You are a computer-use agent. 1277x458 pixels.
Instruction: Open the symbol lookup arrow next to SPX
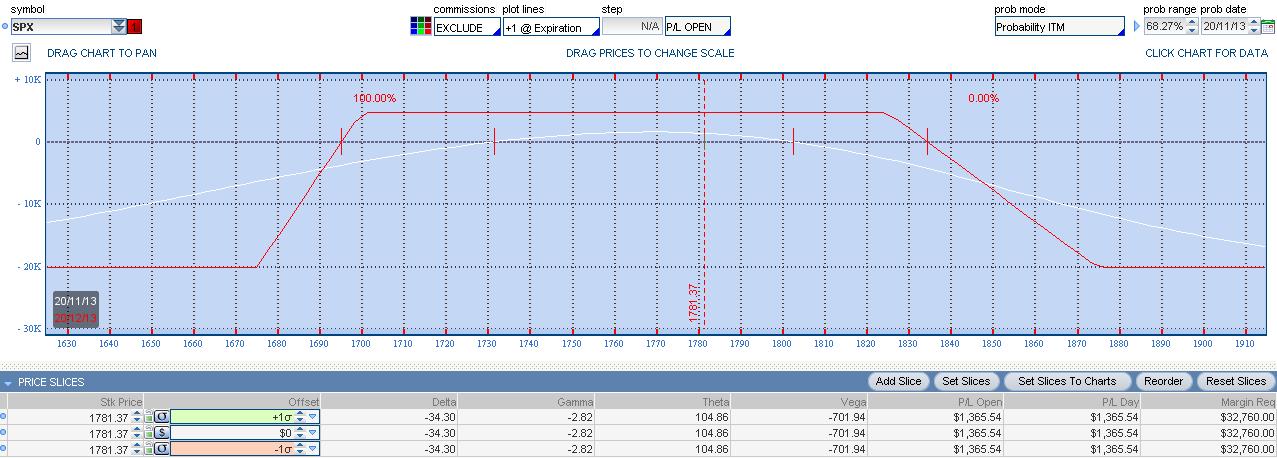tap(119, 26)
